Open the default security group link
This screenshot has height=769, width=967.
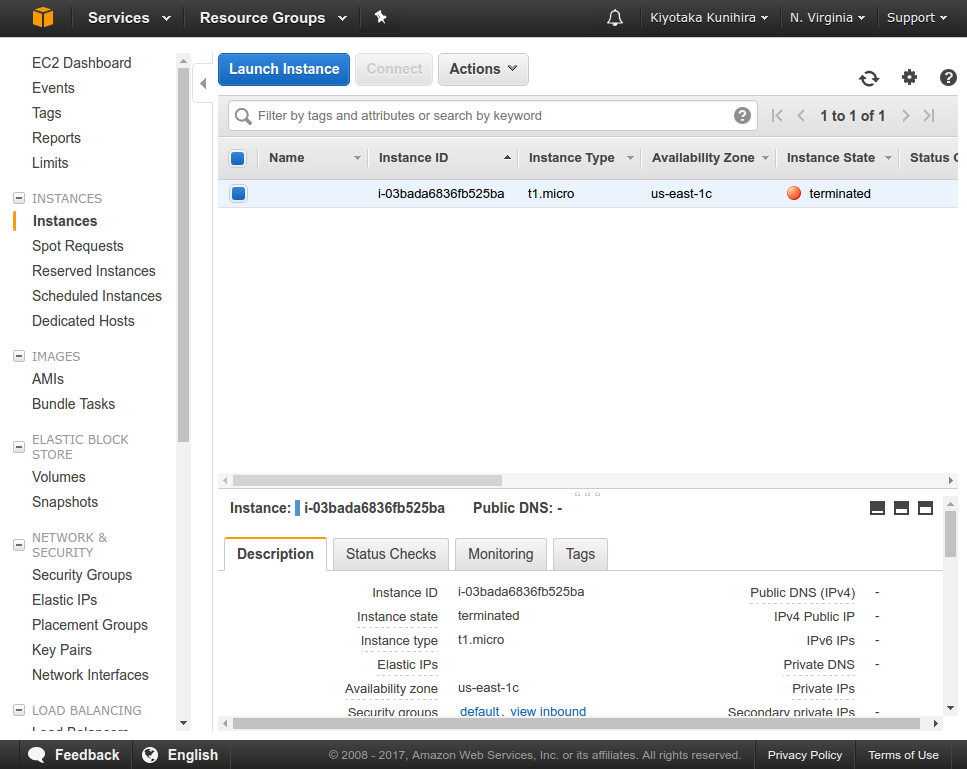pyautogui.click(x=479, y=712)
